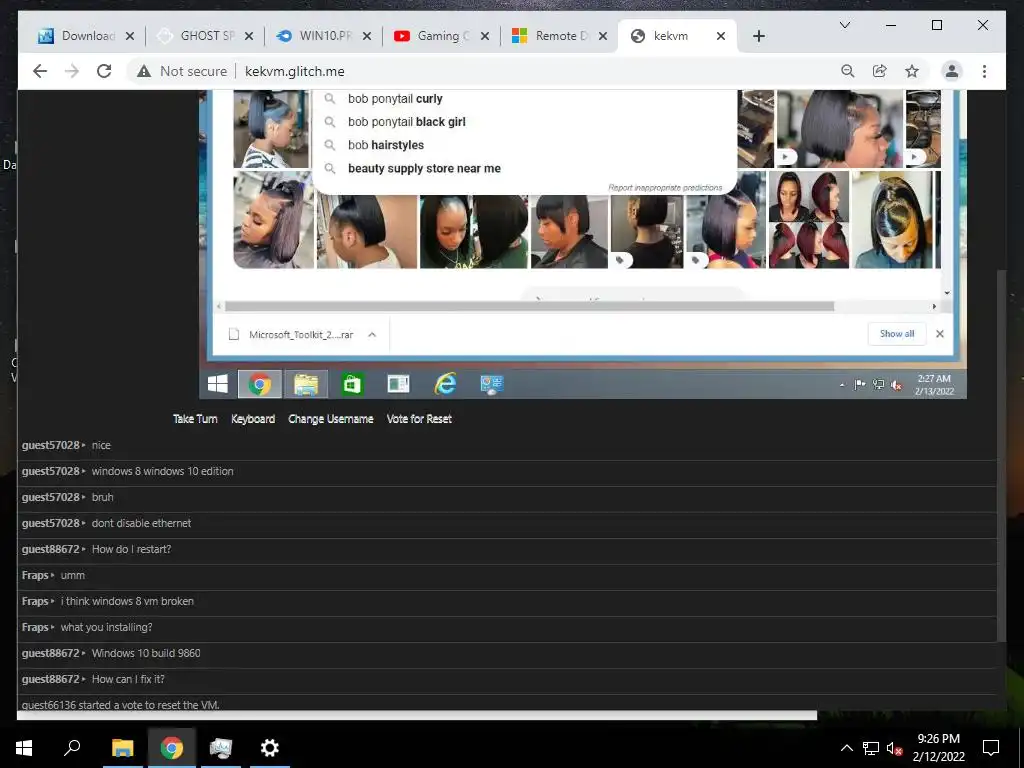Click the Not secure warning indicator
The width and height of the screenshot is (1024, 768).
pyautogui.click(x=182, y=71)
